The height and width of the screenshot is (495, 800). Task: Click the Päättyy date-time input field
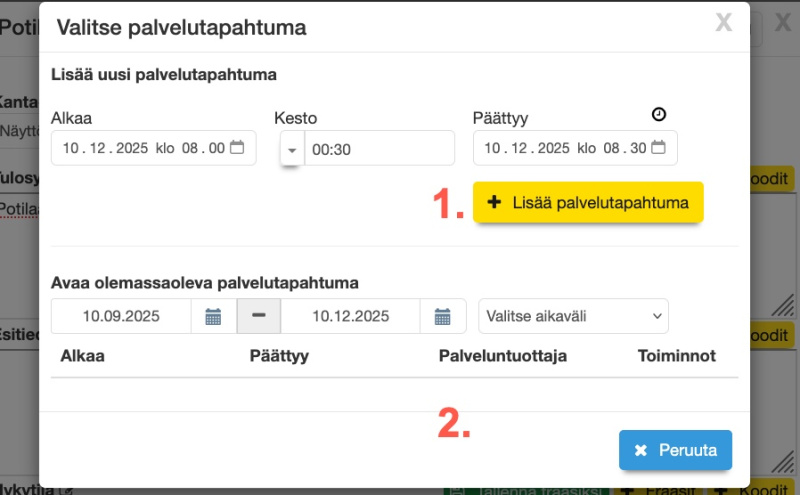pos(562,148)
